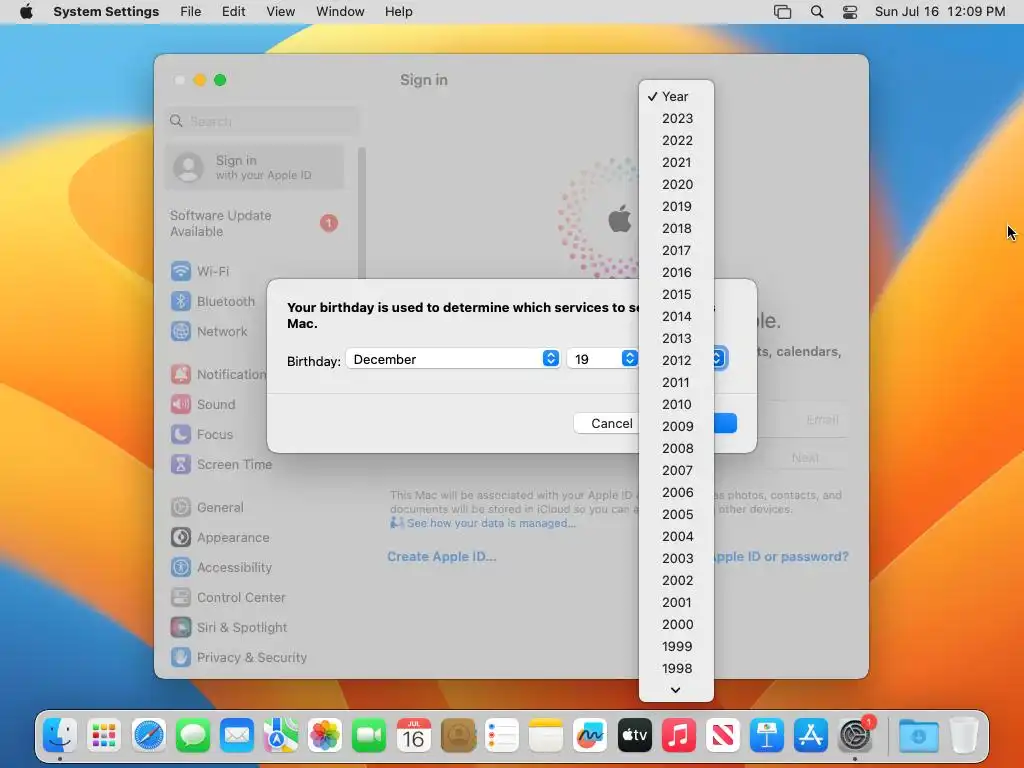Click Stage Manager menu bar icon
1024x768 pixels.
(782, 12)
